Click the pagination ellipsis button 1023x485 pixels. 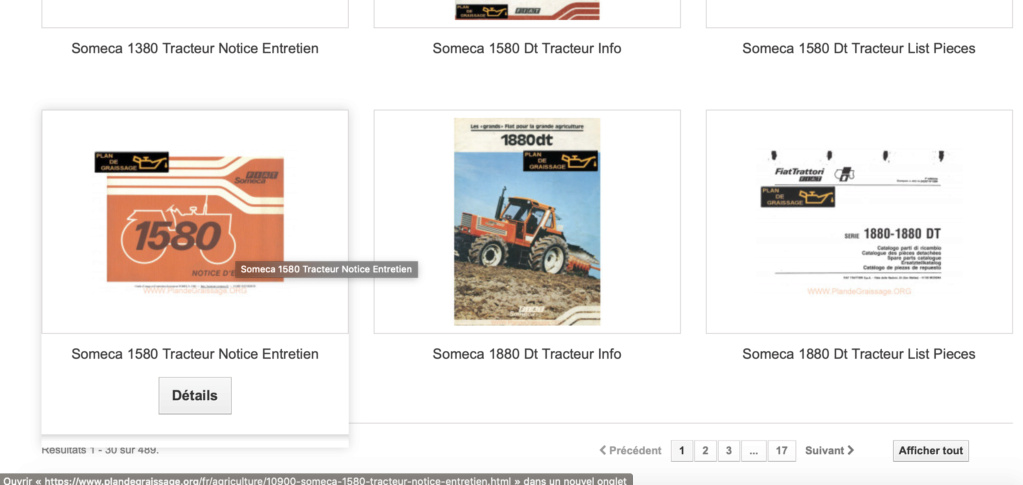[x=754, y=450]
